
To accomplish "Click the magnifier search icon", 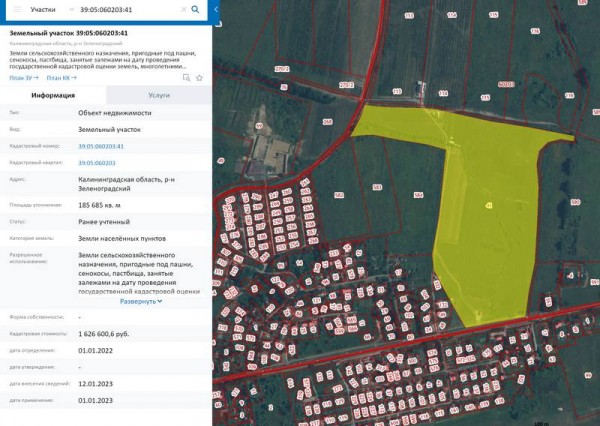I will [195, 10].
